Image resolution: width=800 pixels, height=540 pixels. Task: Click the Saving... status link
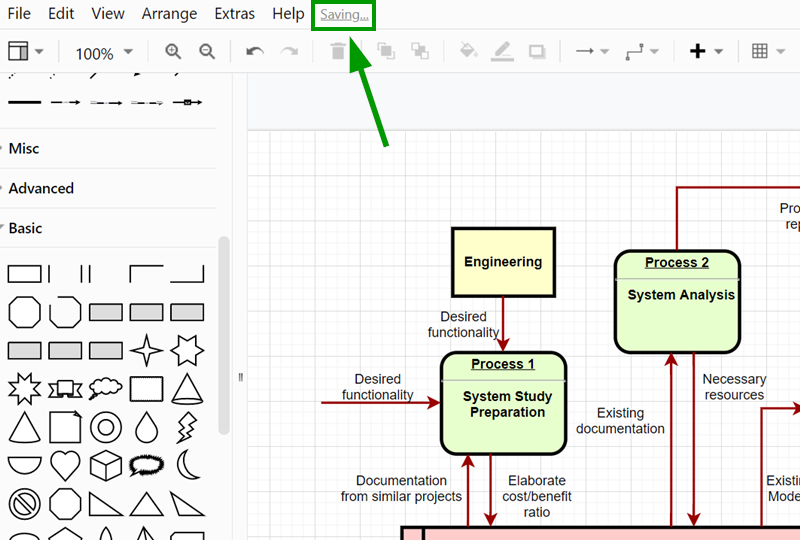tap(344, 15)
